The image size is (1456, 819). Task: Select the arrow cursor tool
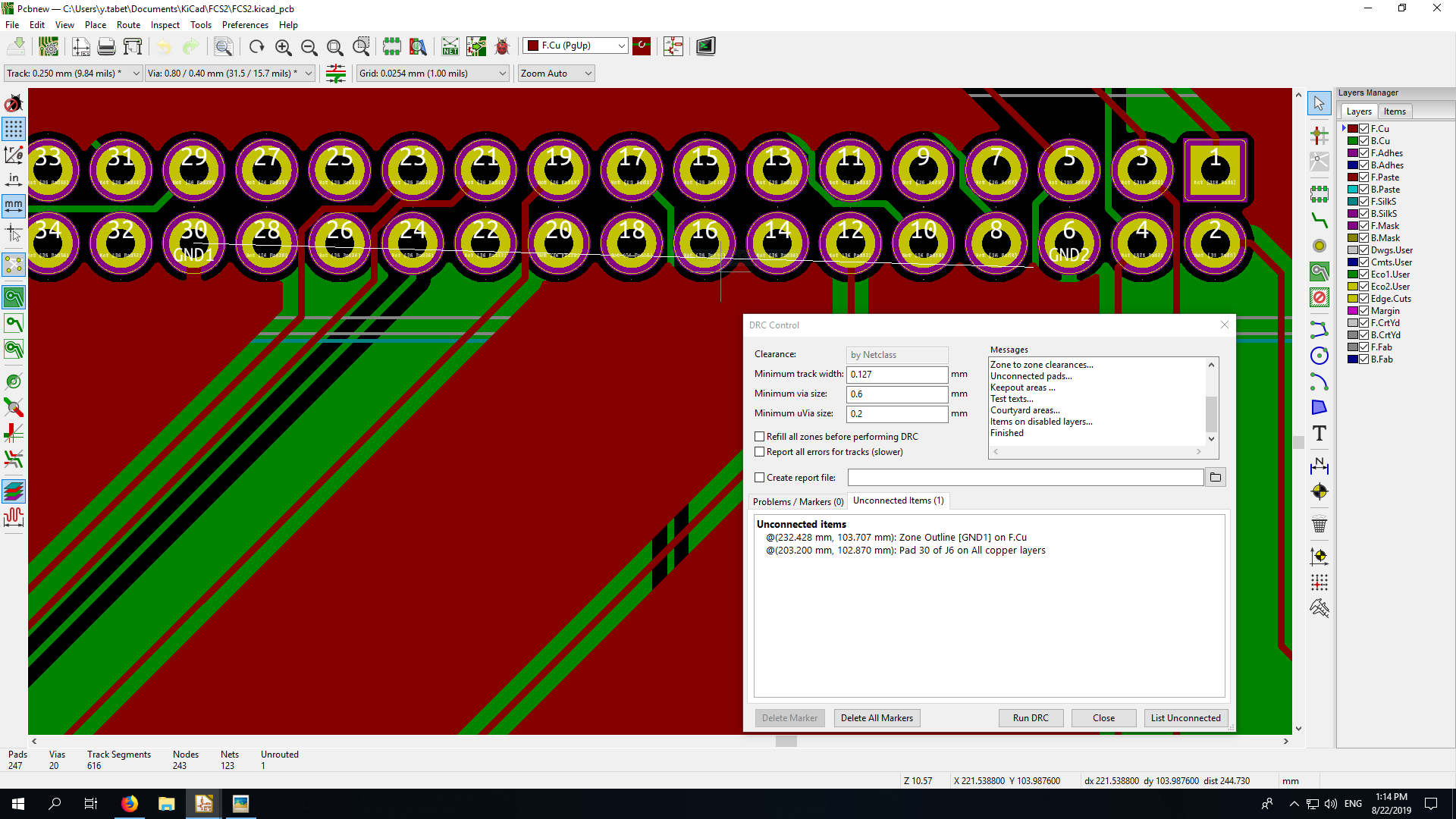click(1319, 103)
